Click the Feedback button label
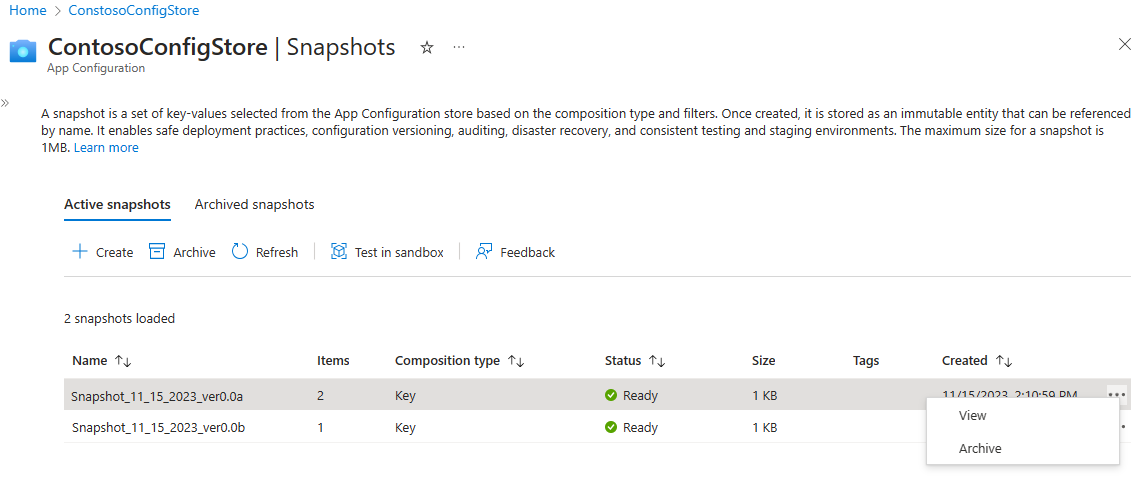This screenshot has height=501, width=1147. coord(527,252)
